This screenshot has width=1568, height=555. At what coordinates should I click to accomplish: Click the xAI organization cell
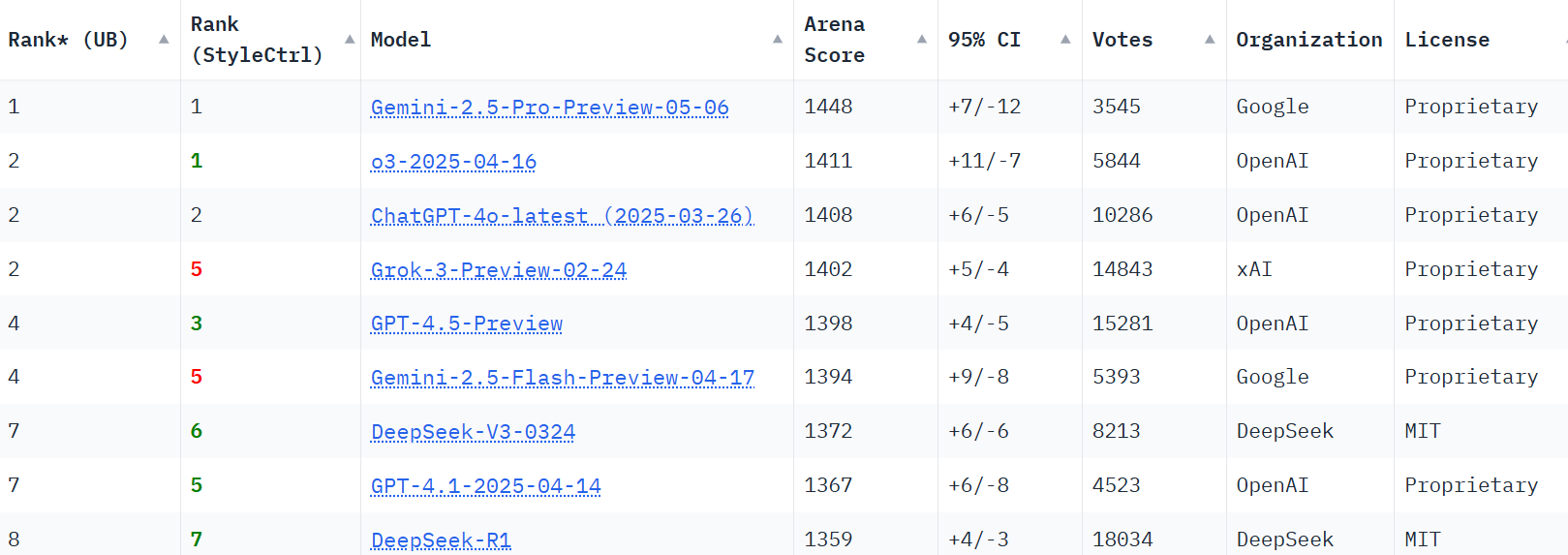click(1254, 269)
